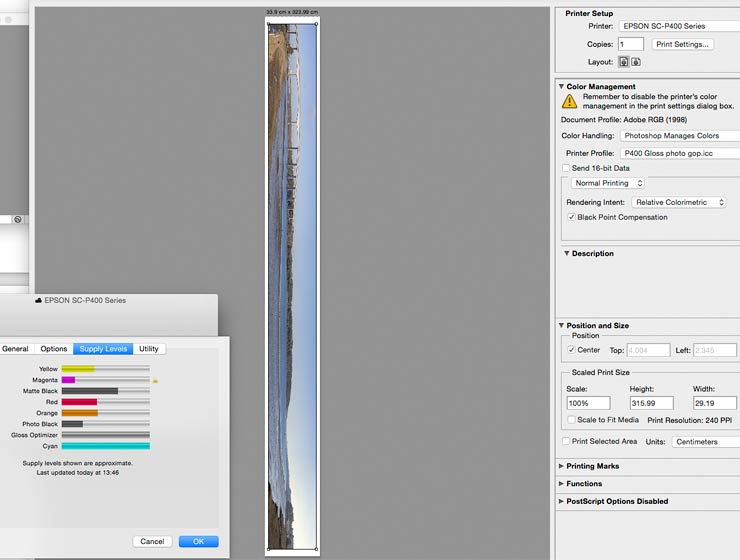Click the Copies input field
This screenshot has width=740, height=560.
[631, 44]
